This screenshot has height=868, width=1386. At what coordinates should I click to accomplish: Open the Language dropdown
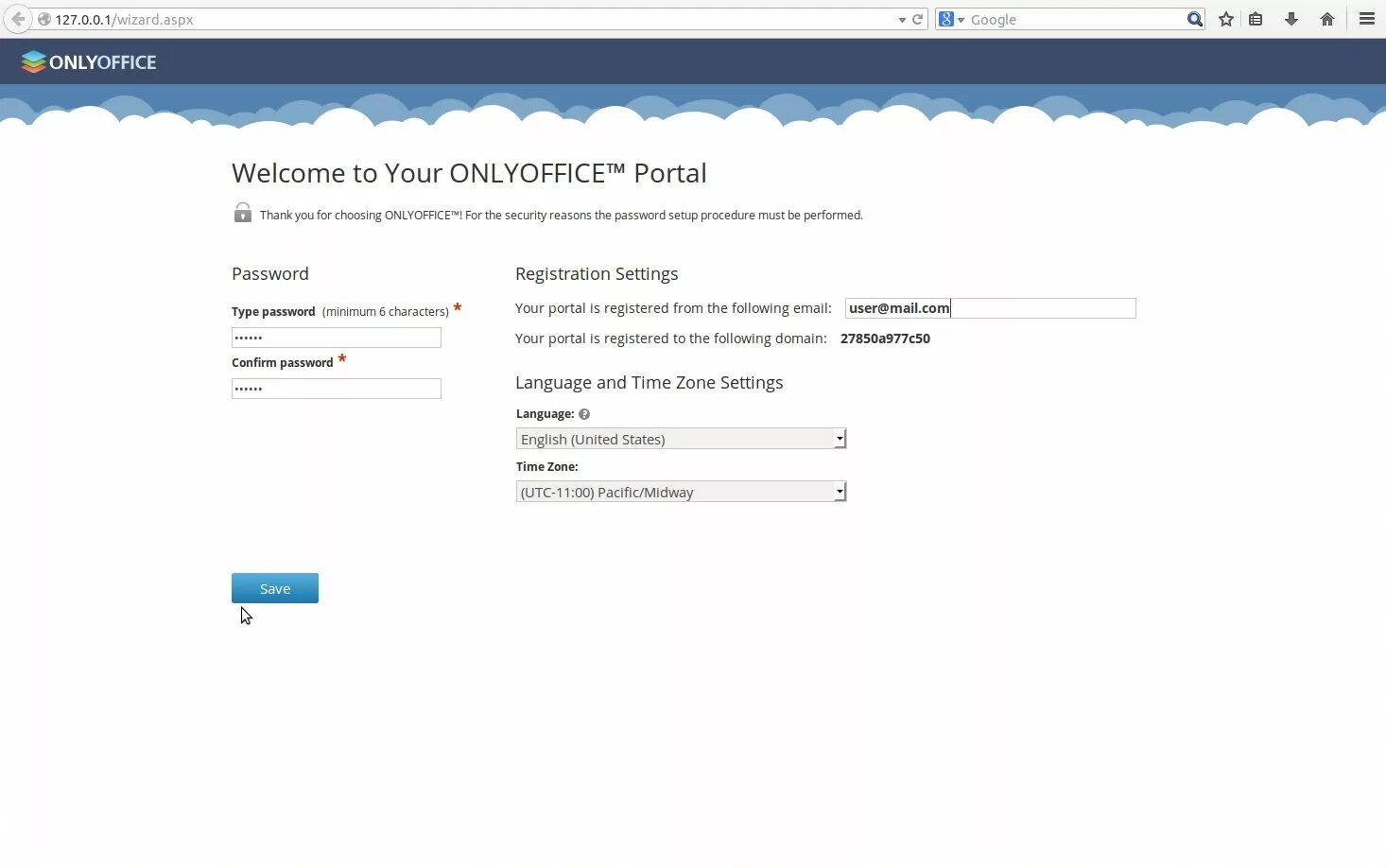coord(681,439)
